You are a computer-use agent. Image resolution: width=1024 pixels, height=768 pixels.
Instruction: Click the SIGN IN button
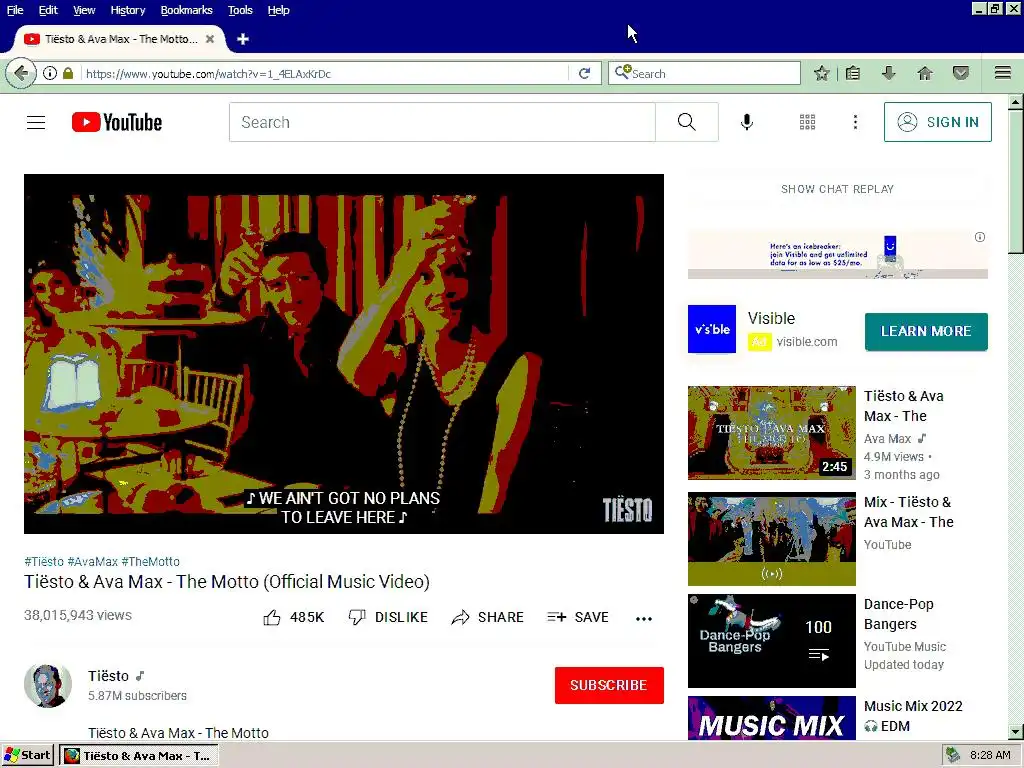click(937, 122)
